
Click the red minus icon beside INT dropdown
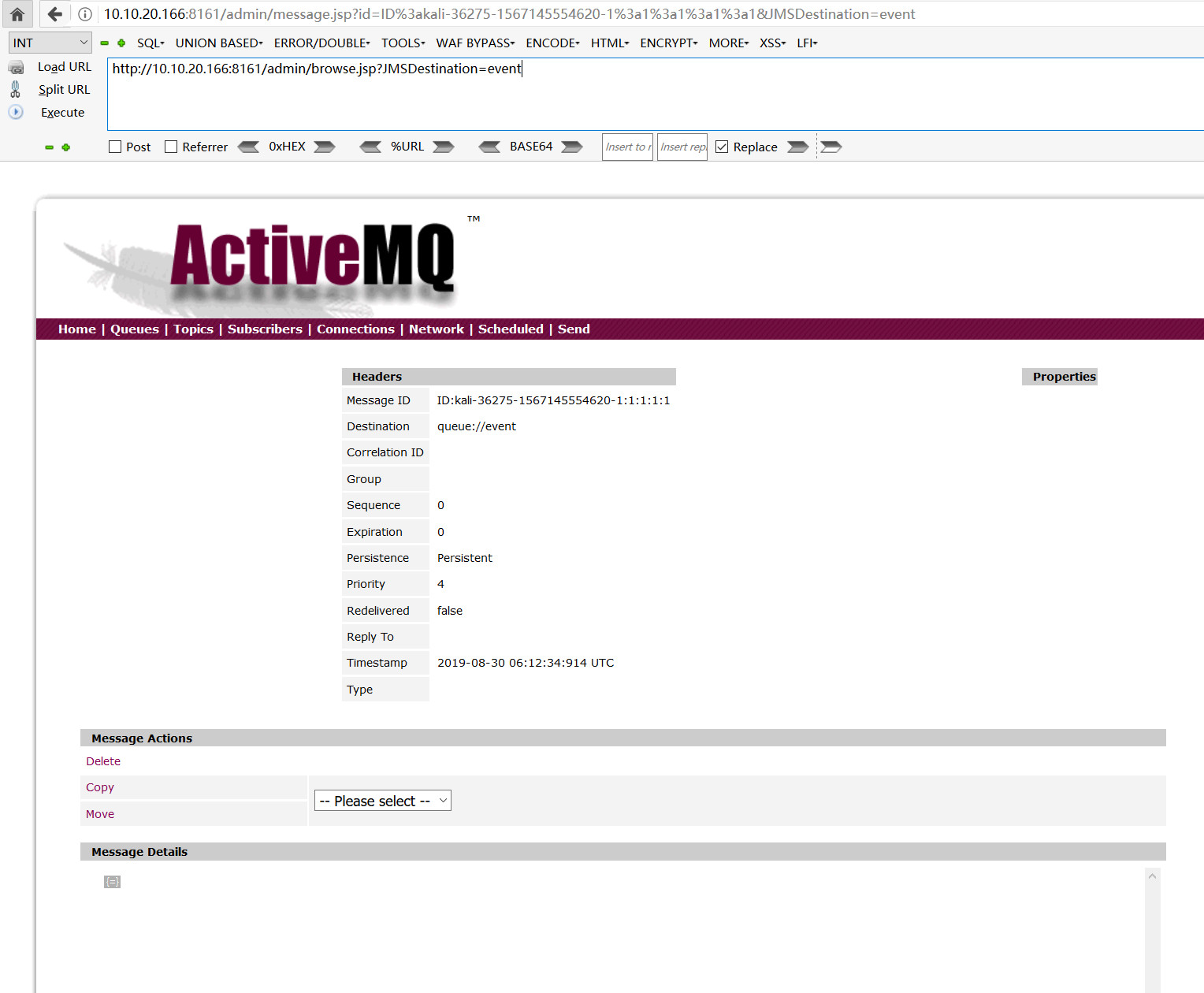pos(104,43)
